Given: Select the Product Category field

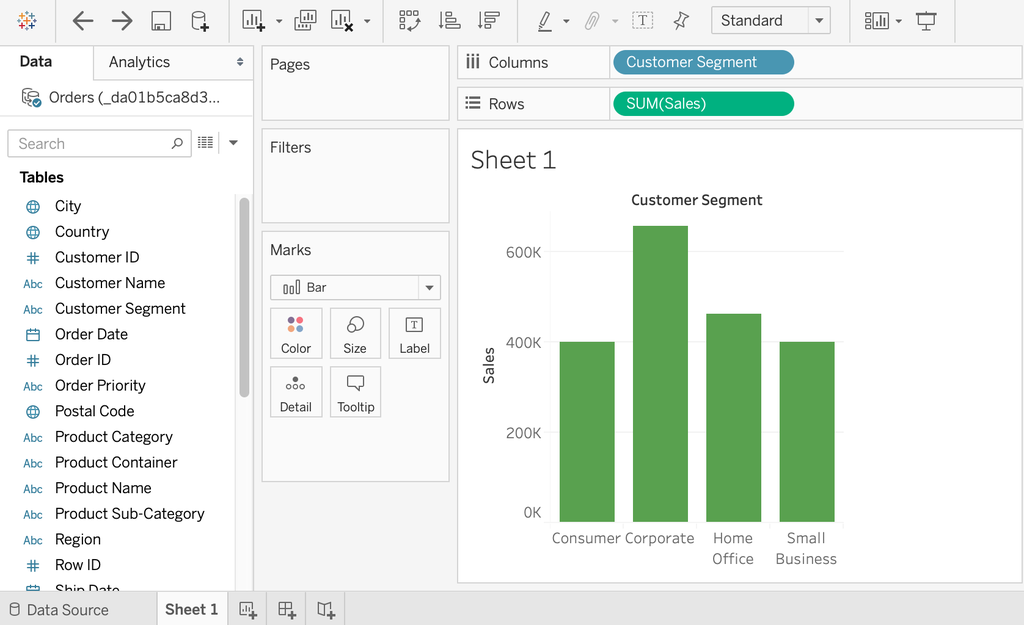Looking at the screenshot, I should 115,437.
